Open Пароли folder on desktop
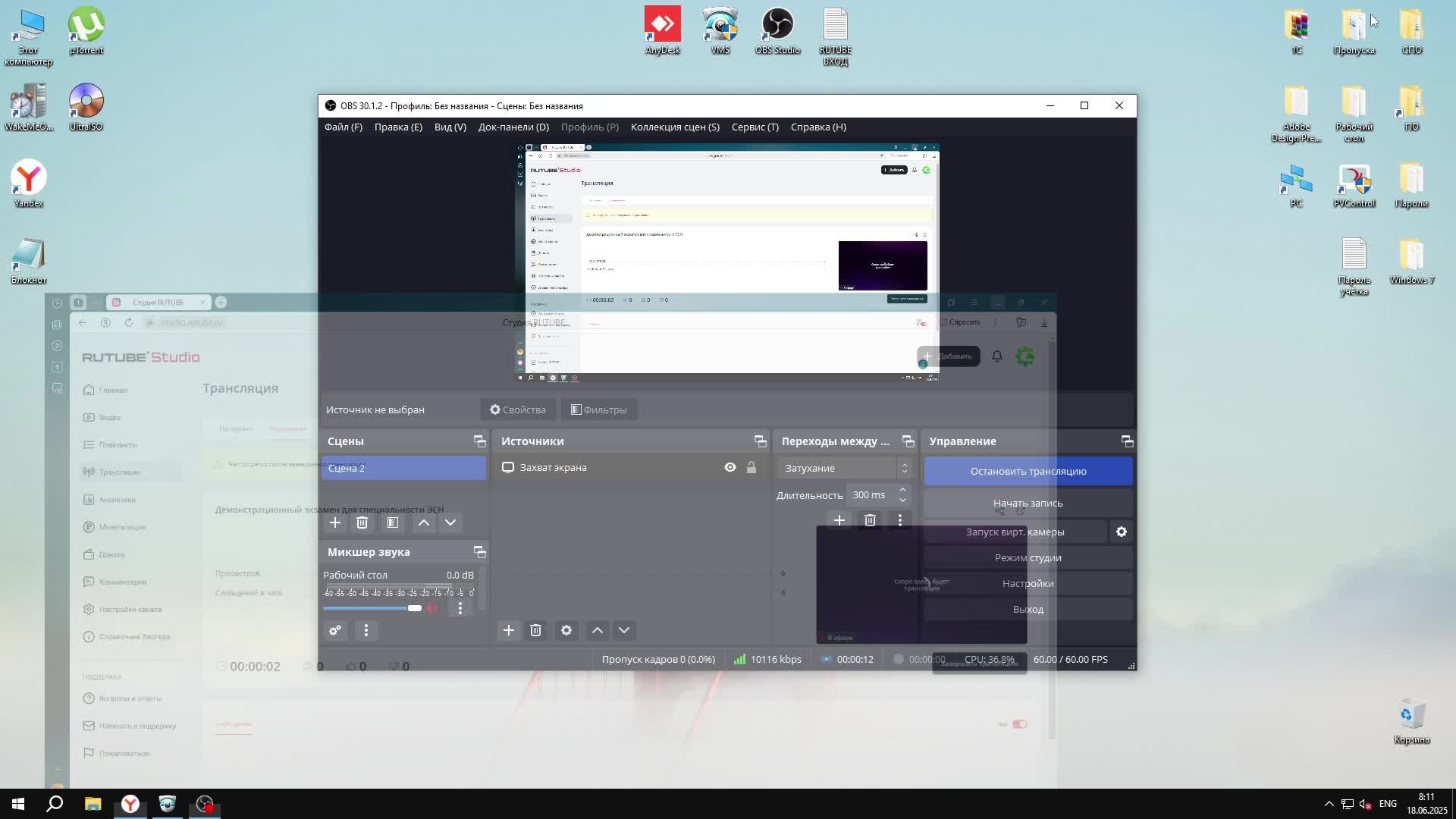The image size is (1456, 819). click(x=1411, y=184)
